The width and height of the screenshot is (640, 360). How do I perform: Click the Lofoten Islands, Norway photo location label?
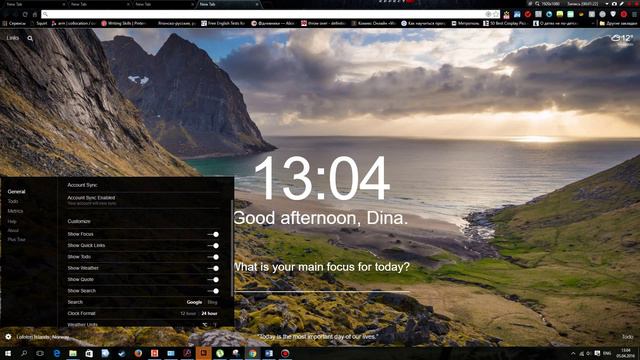pyautogui.click(x=43, y=337)
